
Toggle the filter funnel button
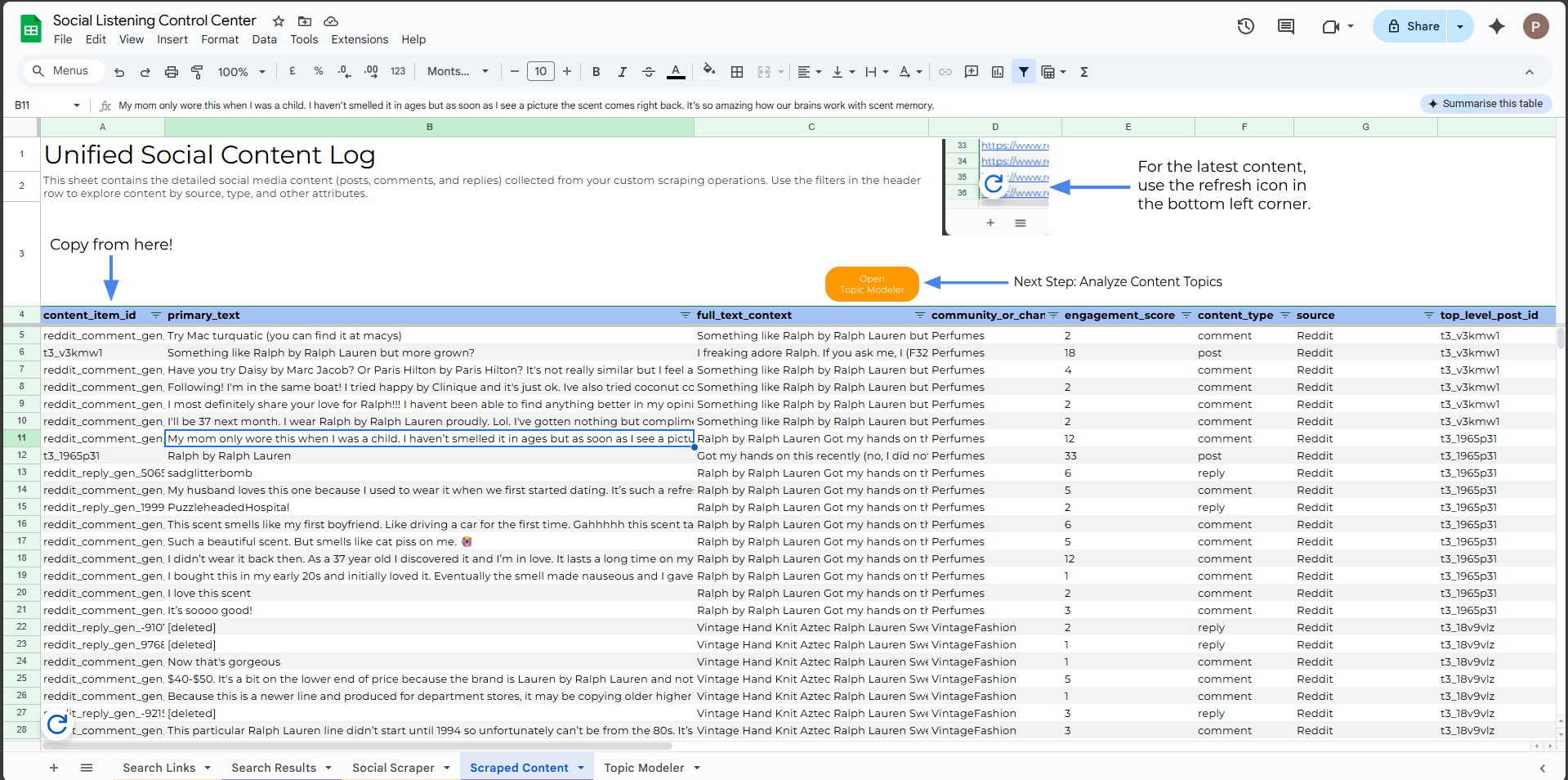1024,72
